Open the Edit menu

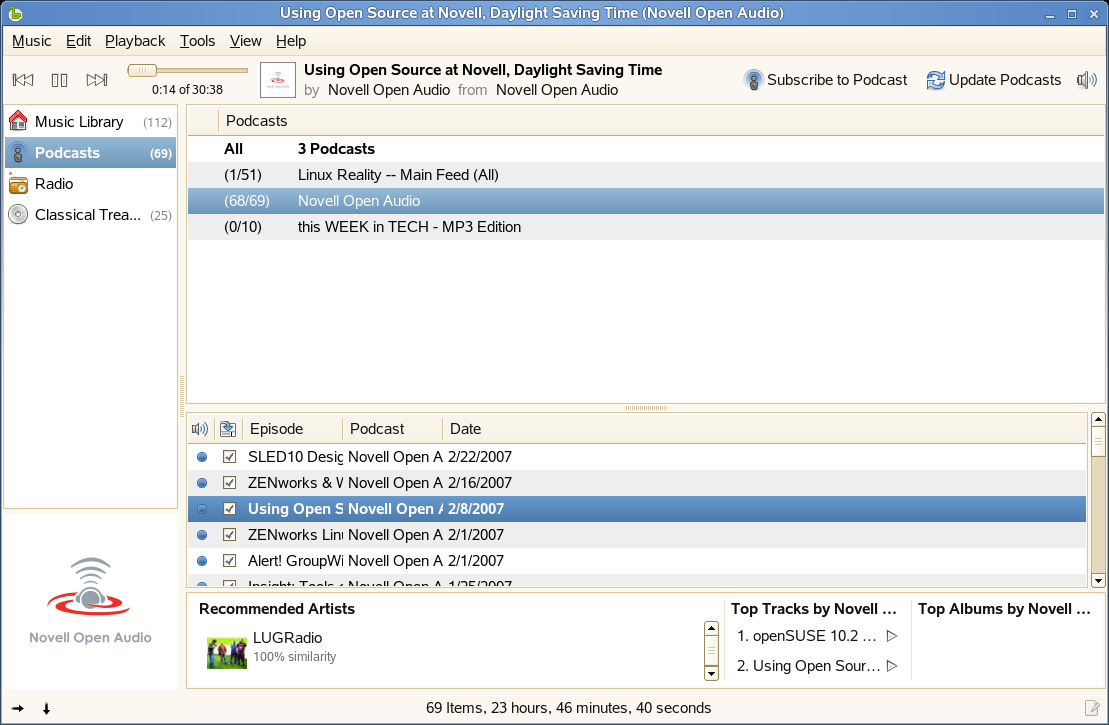coord(79,41)
